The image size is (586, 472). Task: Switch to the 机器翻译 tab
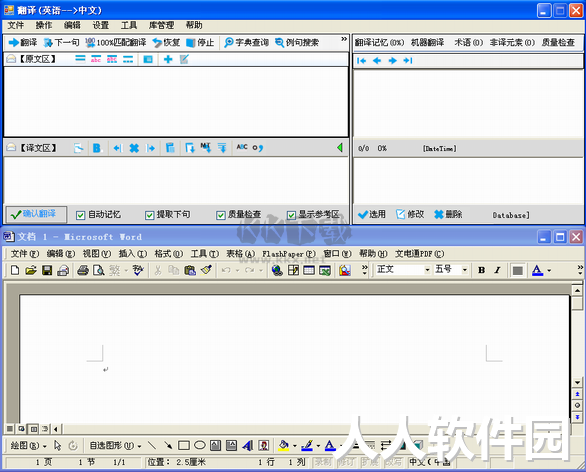click(428, 43)
